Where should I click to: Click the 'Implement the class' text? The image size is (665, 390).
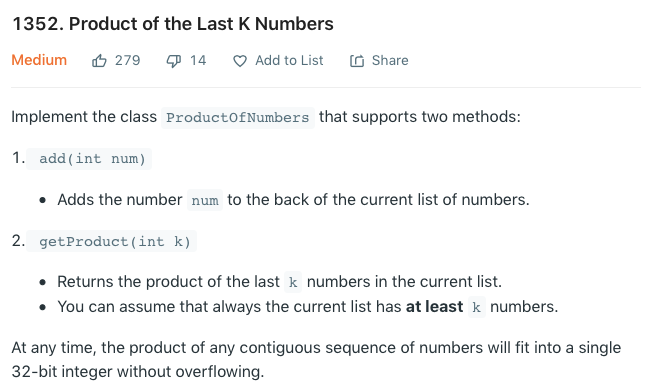tap(84, 117)
